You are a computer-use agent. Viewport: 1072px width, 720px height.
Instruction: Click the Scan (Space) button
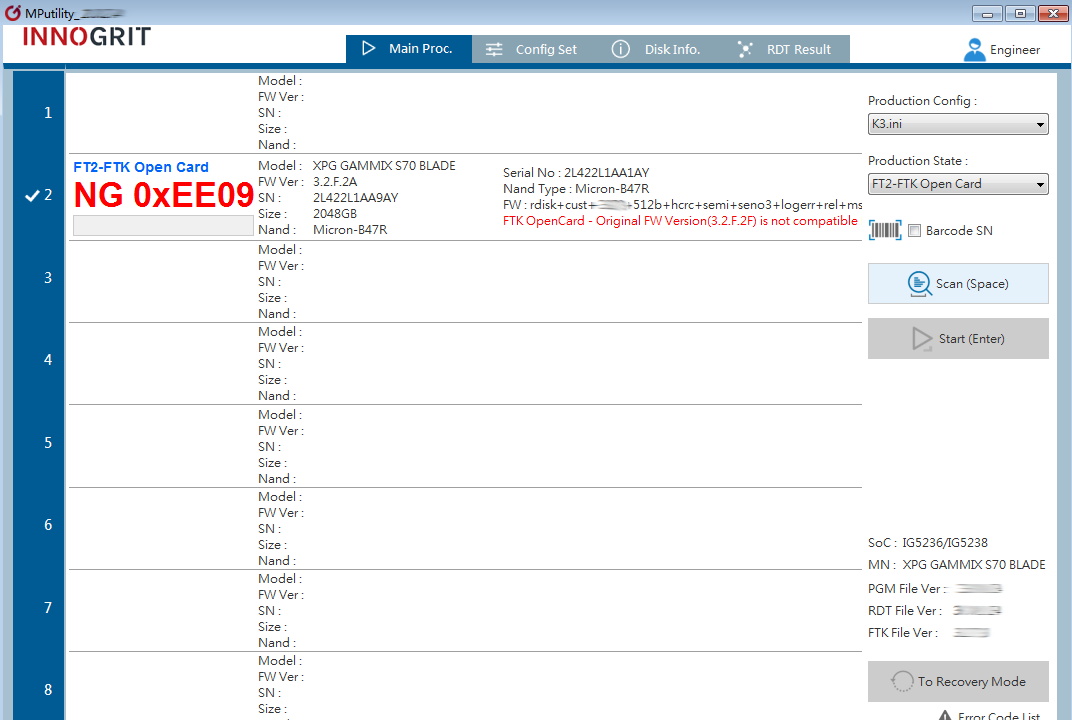click(958, 284)
